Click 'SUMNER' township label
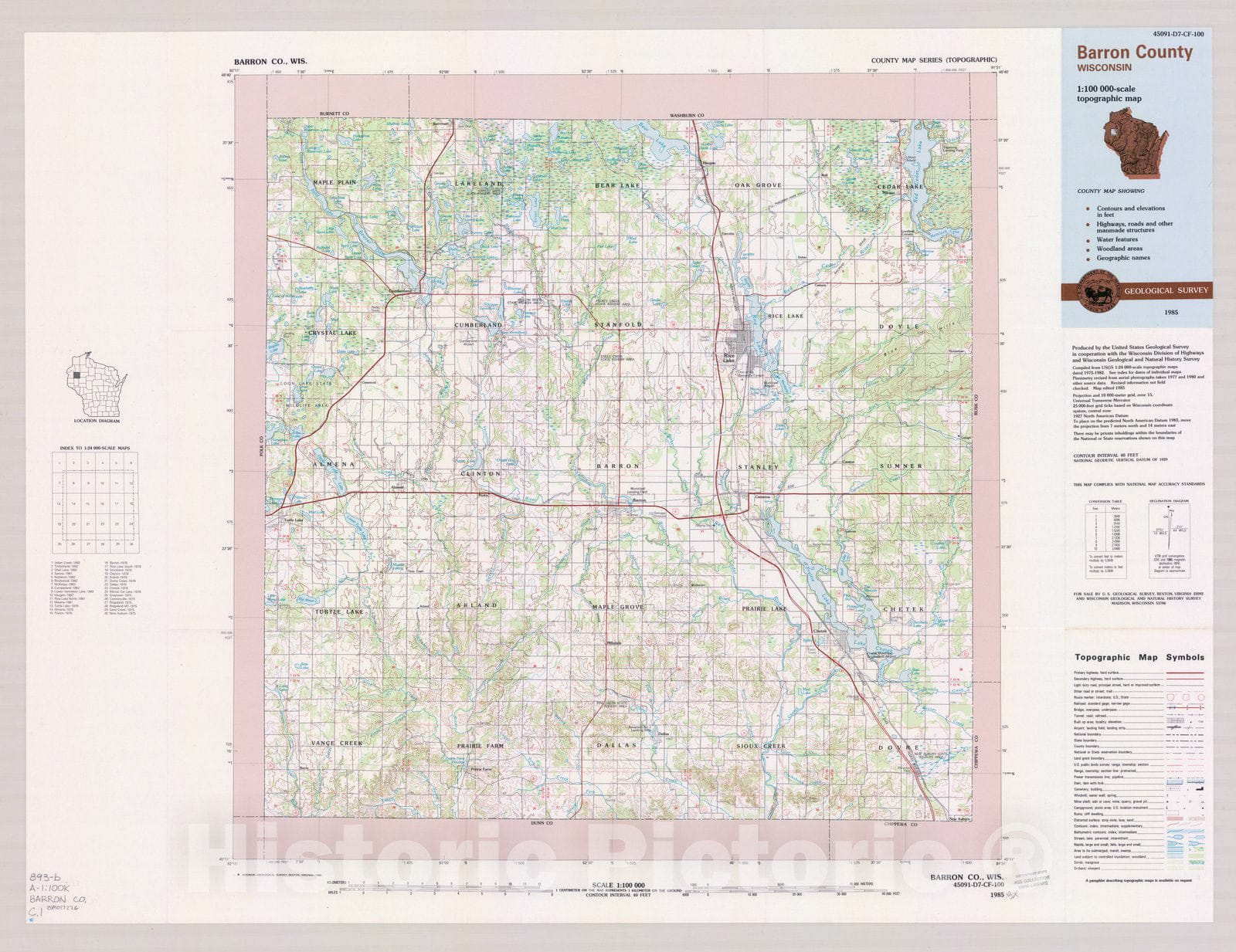Image resolution: width=1236 pixels, height=952 pixels. click(901, 466)
